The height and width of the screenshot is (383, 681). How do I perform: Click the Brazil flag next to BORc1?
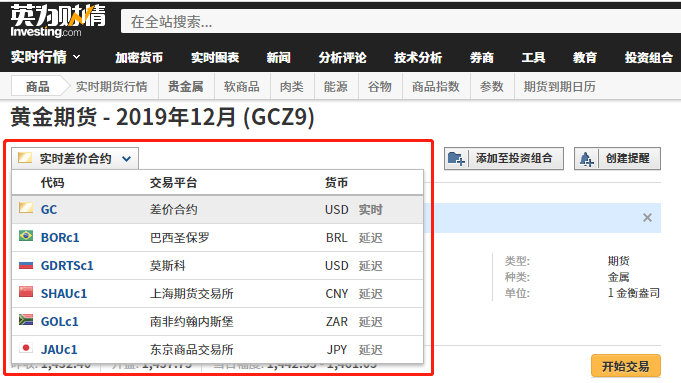[26, 236]
